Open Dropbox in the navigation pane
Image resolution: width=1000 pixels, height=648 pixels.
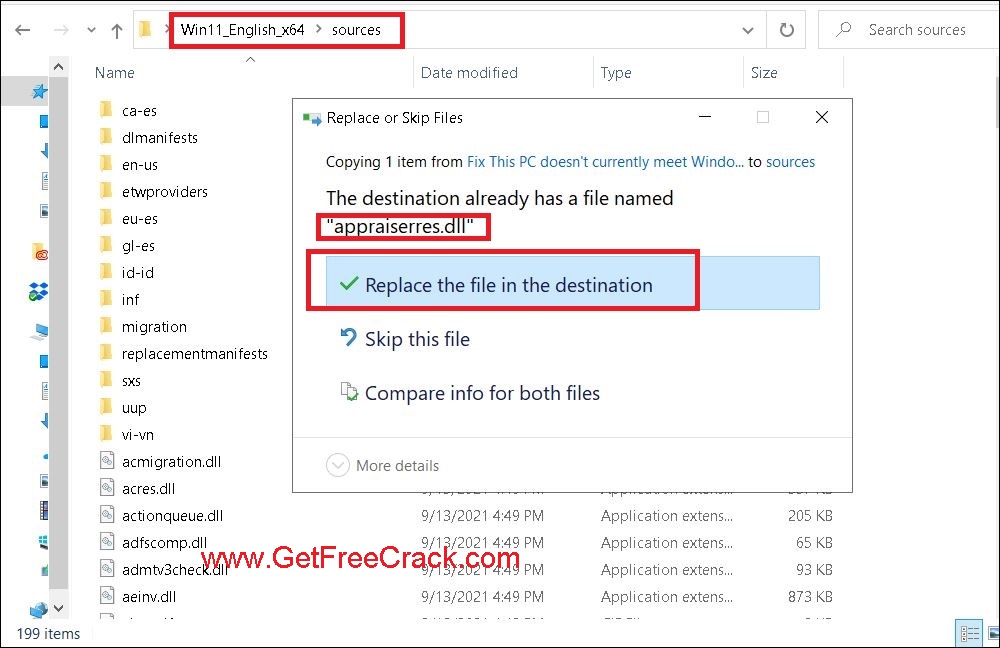(x=38, y=291)
